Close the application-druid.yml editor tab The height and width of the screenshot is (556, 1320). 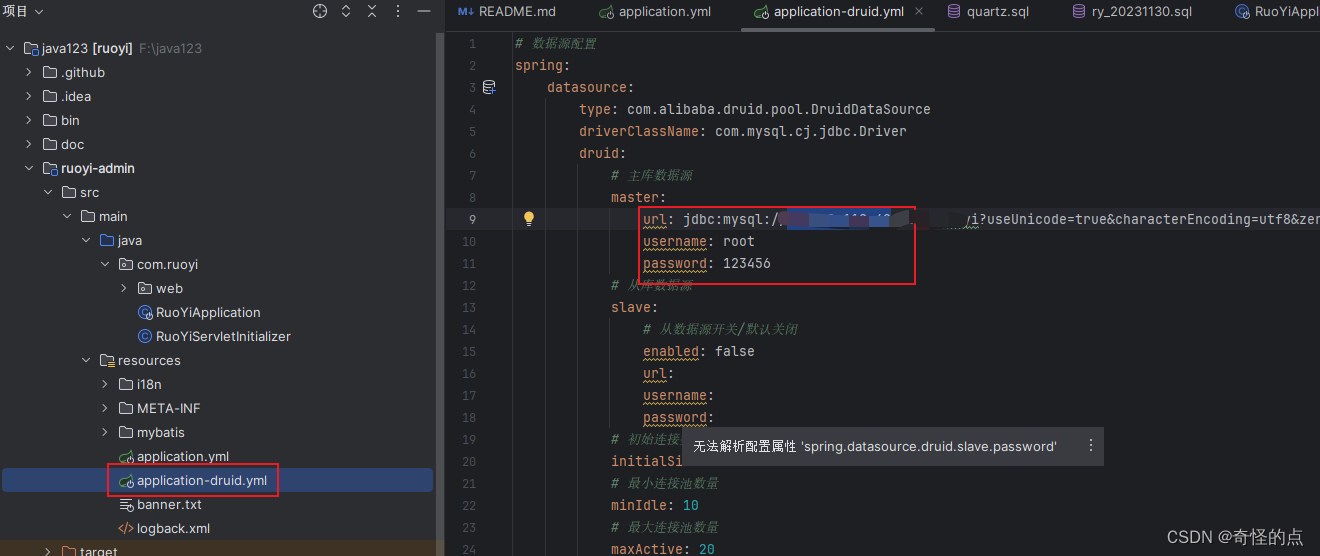pyautogui.click(x=919, y=12)
